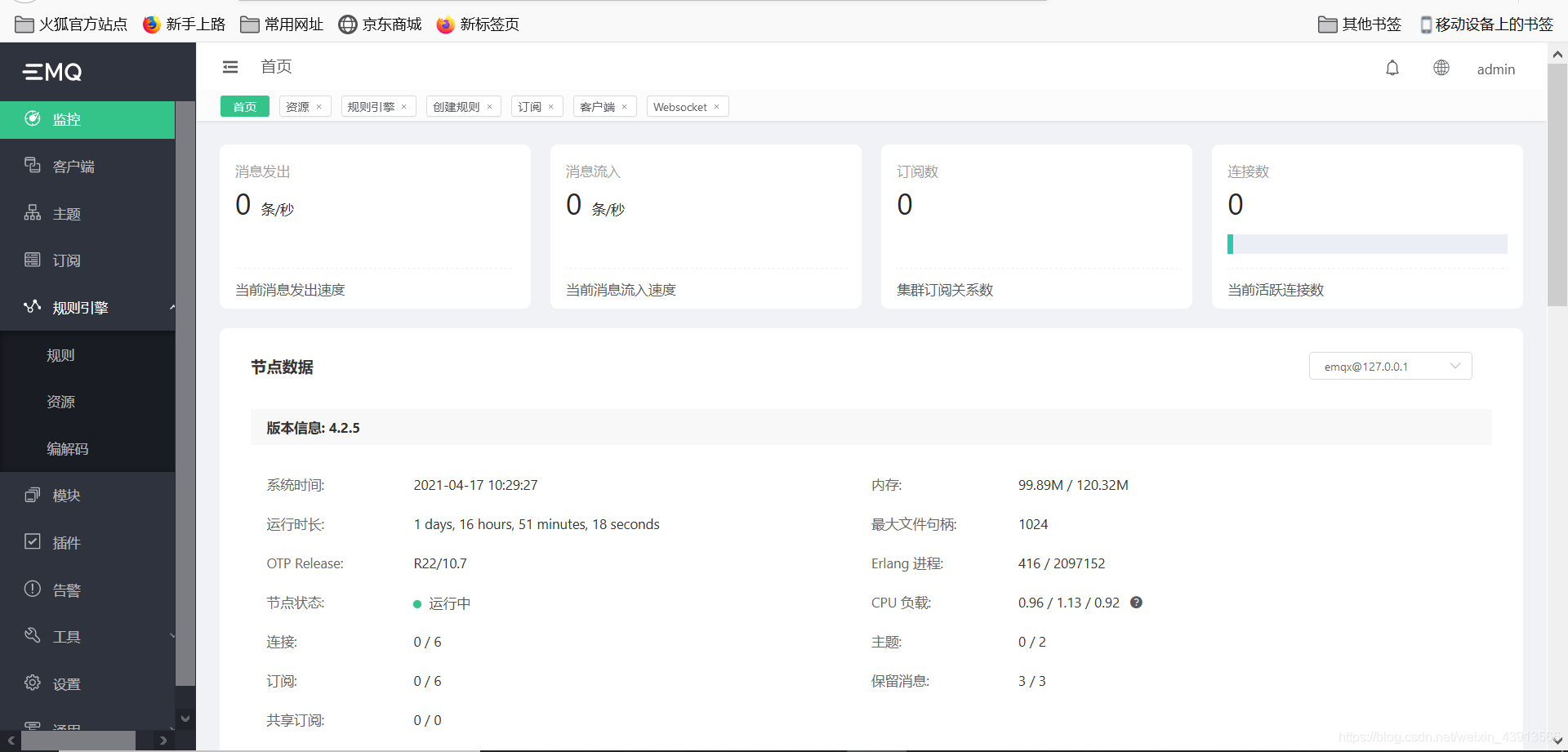
Task: Click the 消息发出 card
Action: coord(375,226)
